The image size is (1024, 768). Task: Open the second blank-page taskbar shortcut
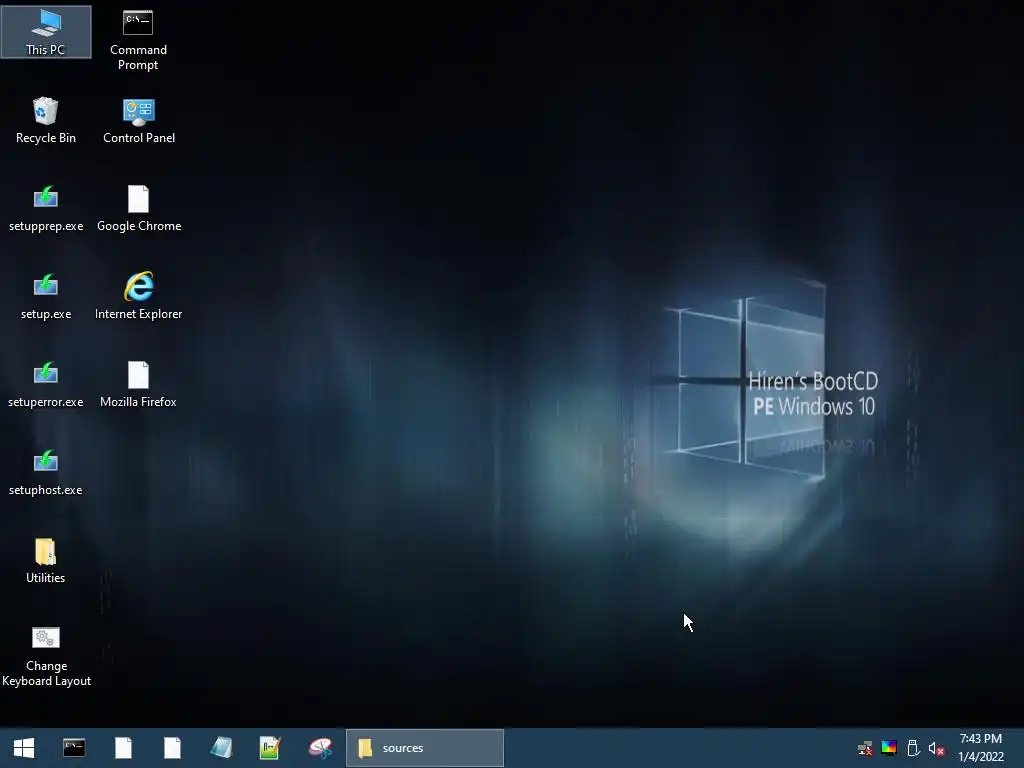pos(172,748)
